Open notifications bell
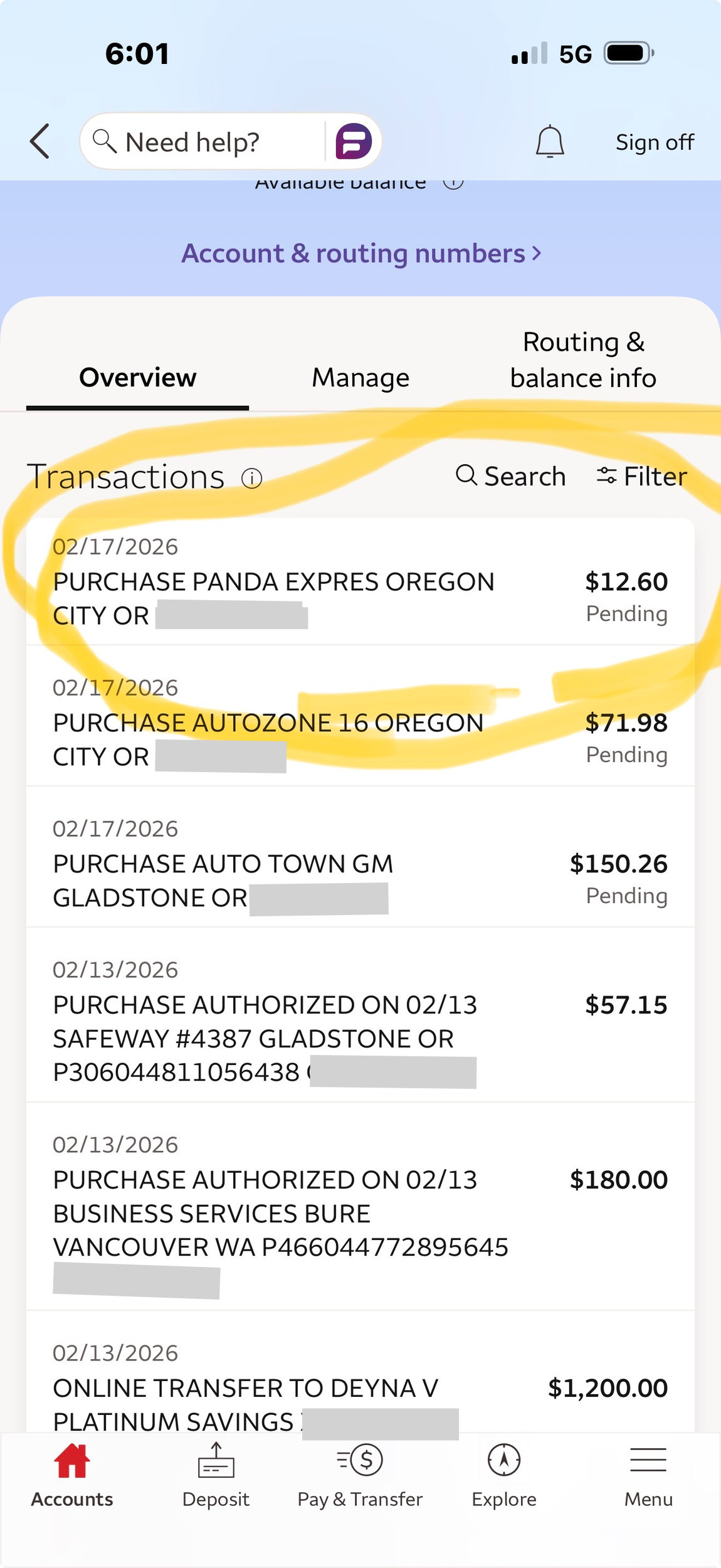The width and height of the screenshot is (721, 1568). (550, 141)
